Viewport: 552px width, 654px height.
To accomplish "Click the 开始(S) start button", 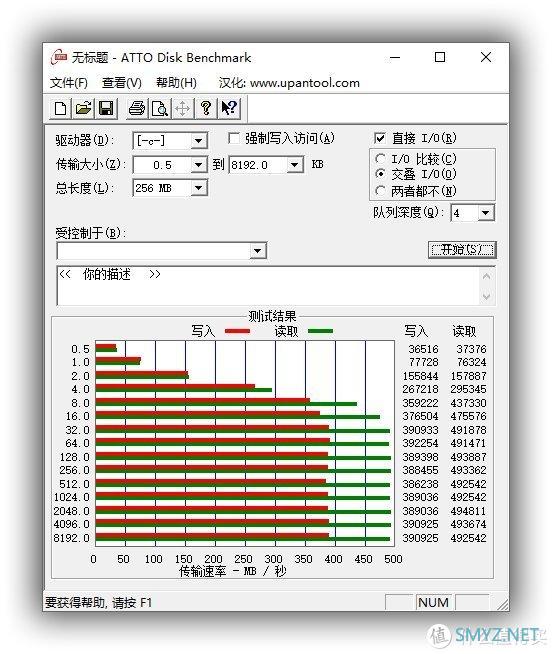I will coord(462,250).
